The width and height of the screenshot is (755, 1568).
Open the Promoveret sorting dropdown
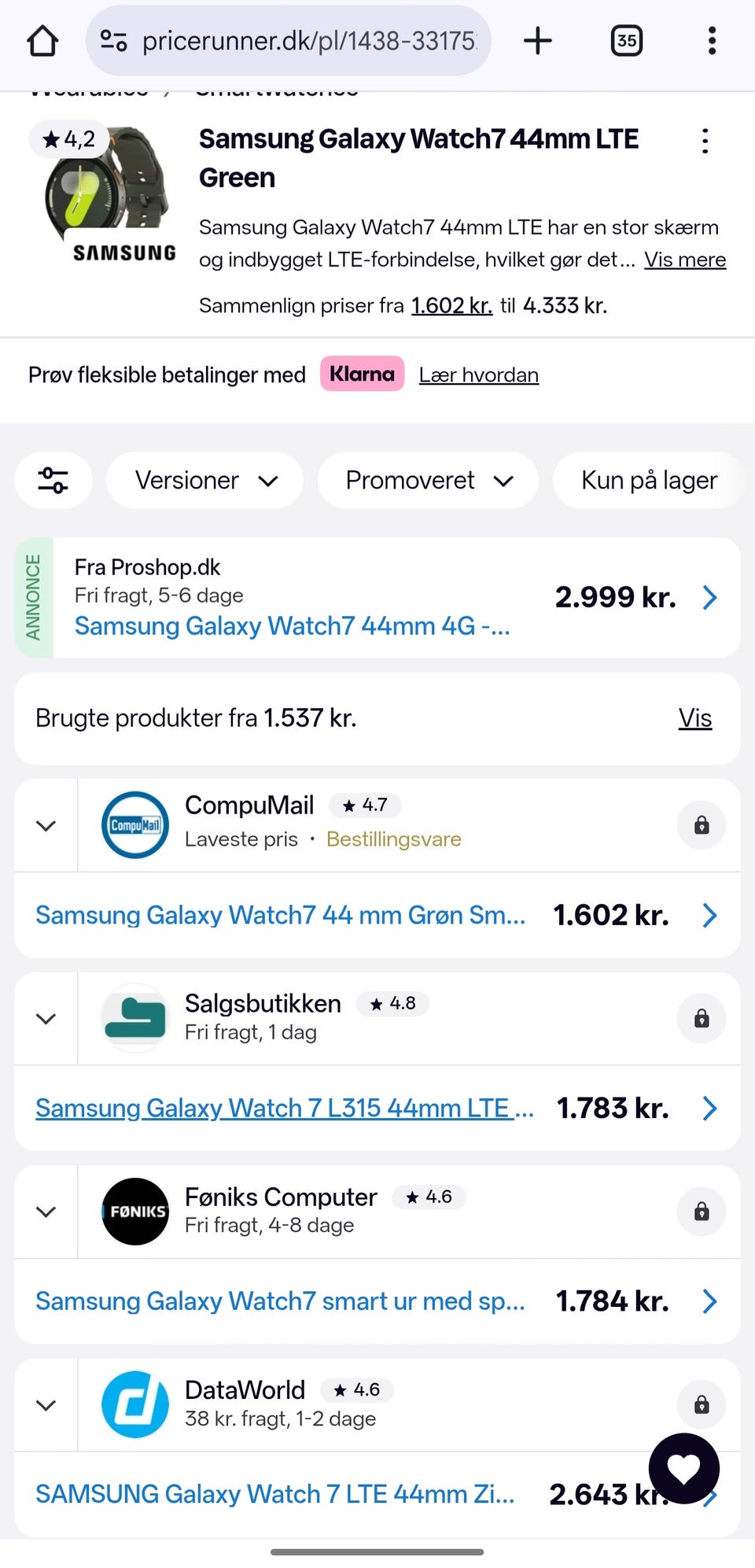coord(428,480)
